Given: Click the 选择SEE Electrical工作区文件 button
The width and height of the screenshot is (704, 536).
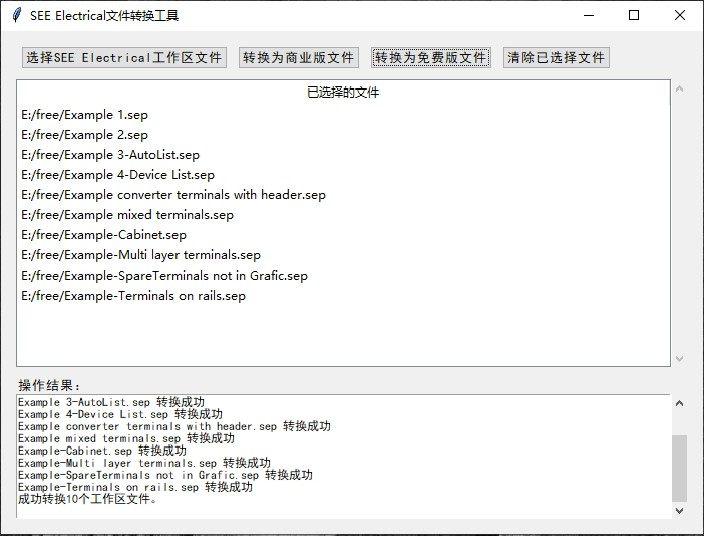Looking at the screenshot, I should click(x=124, y=57).
